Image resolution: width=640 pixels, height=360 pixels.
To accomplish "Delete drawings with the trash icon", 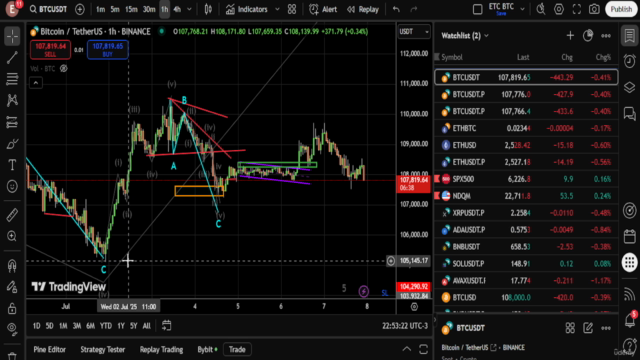I will [x=12, y=356].
